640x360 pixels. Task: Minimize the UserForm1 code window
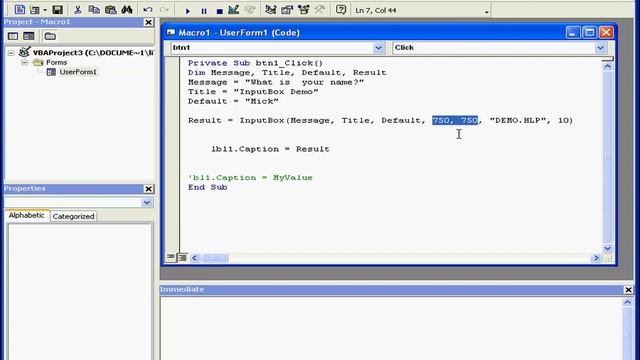pos(572,33)
